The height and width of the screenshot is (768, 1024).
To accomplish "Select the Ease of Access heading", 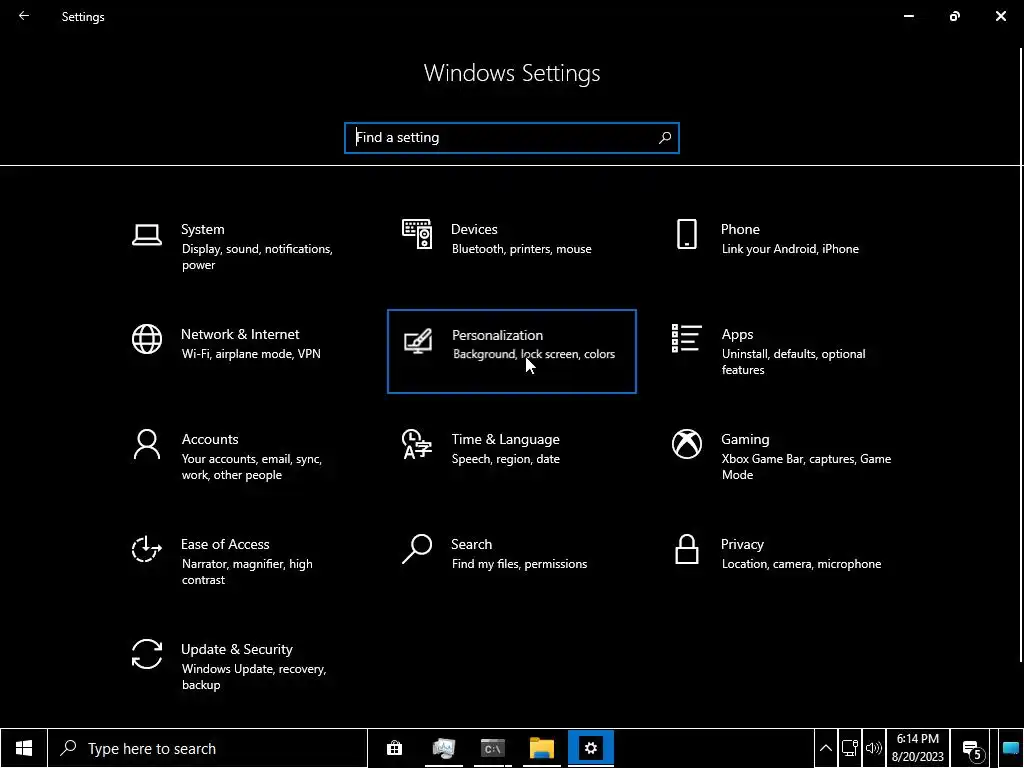I will (x=225, y=545).
